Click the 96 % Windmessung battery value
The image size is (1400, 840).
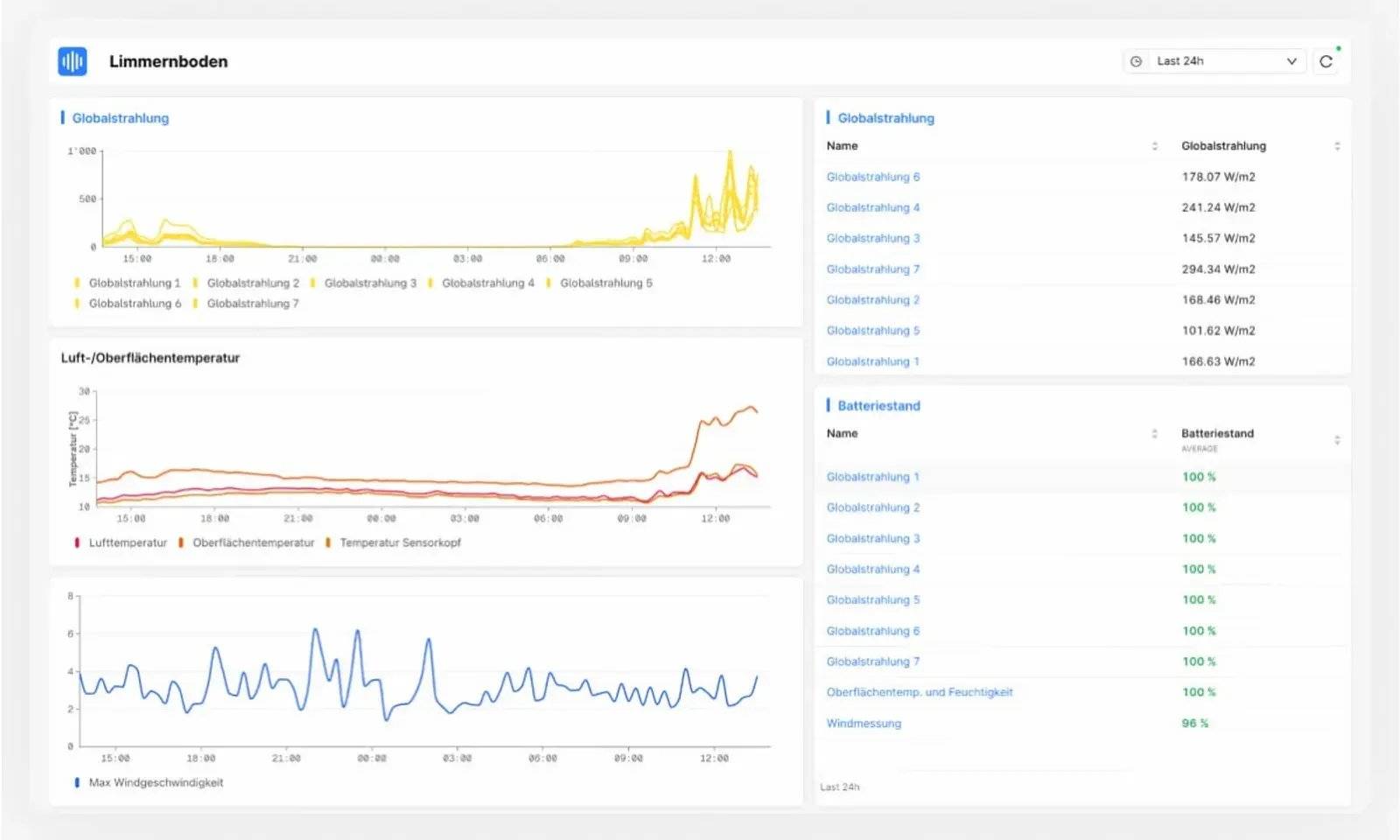point(1195,724)
